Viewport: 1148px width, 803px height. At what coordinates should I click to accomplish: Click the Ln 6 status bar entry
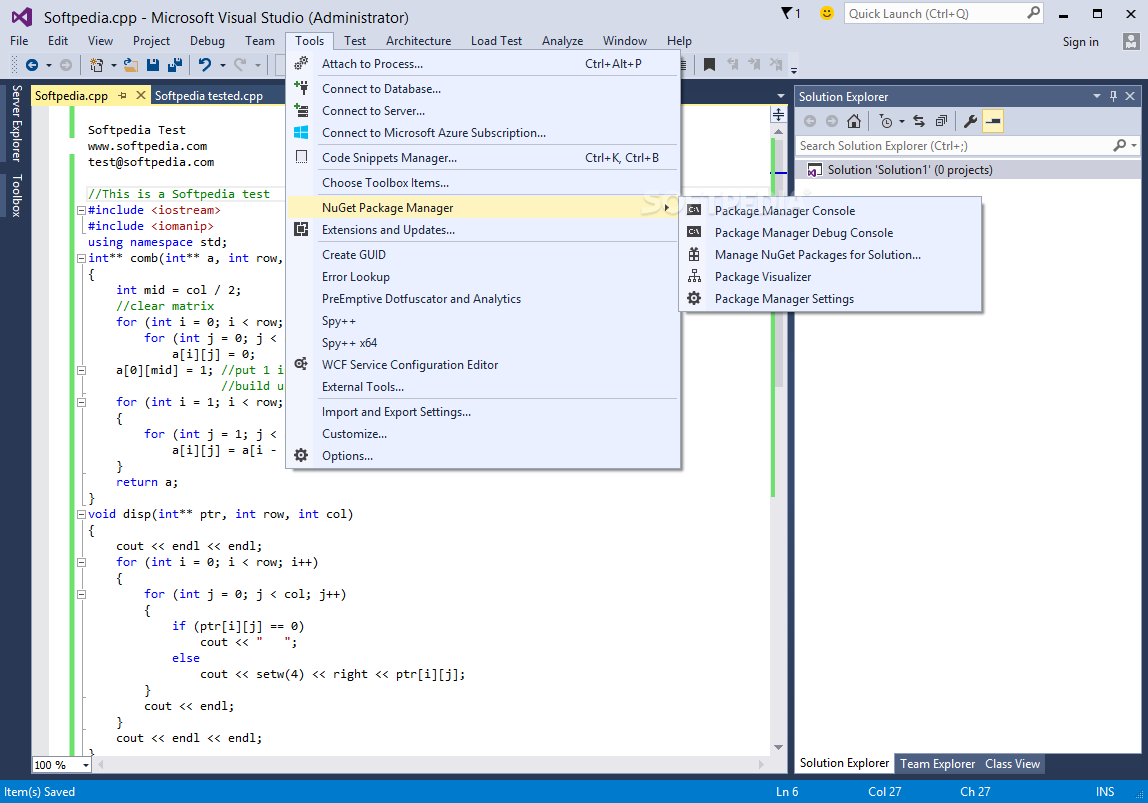pyautogui.click(x=787, y=791)
